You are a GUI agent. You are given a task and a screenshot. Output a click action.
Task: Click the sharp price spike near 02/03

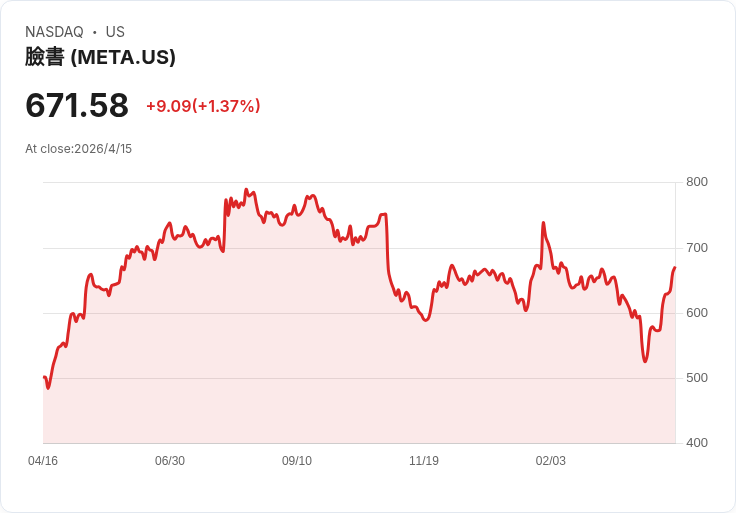tap(543, 223)
